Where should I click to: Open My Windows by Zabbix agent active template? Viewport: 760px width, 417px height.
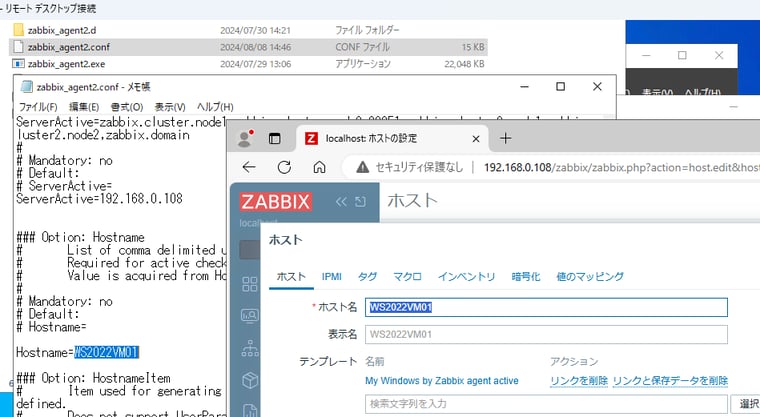pos(442,381)
